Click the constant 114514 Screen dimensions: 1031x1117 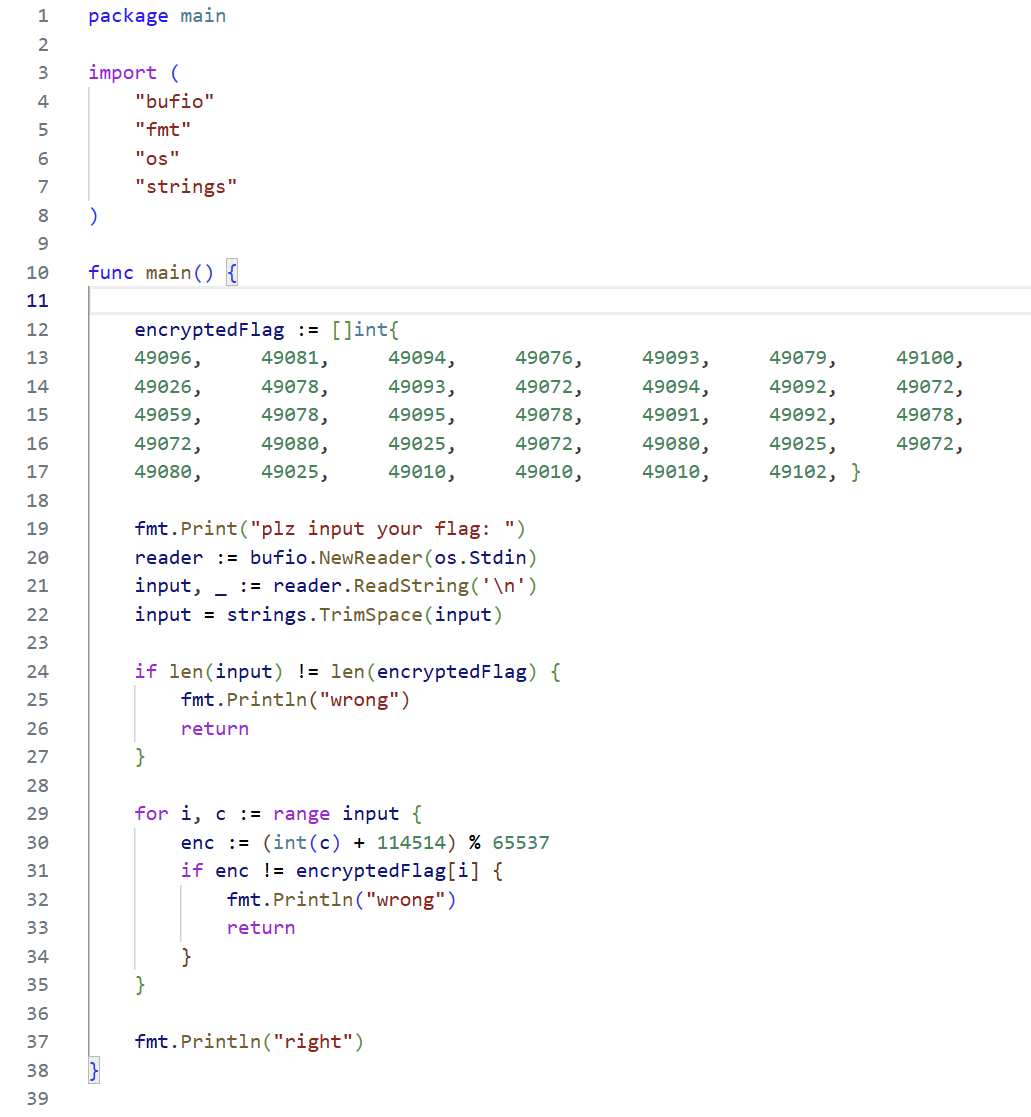(x=411, y=842)
